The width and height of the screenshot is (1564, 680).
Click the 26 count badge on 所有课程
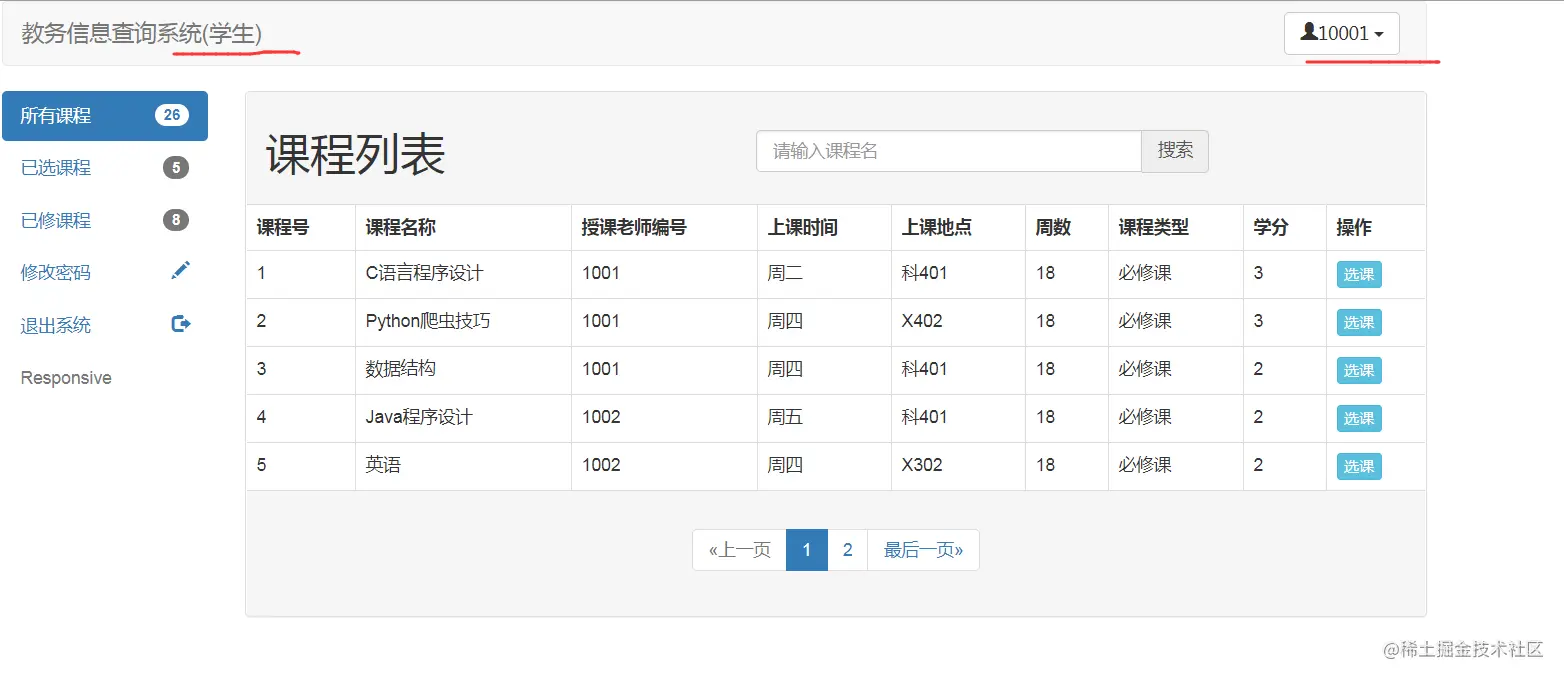coord(172,115)
